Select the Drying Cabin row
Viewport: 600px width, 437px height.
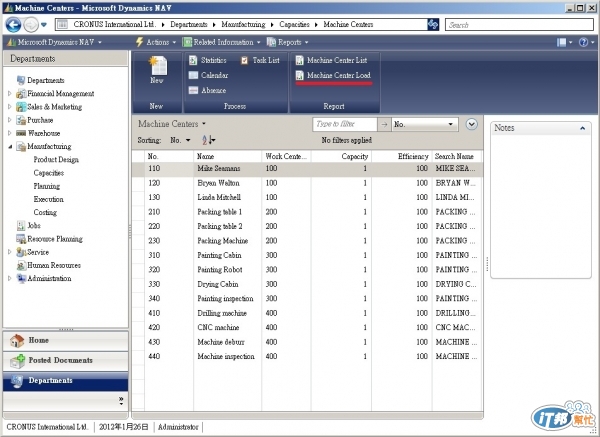[307, 284]
